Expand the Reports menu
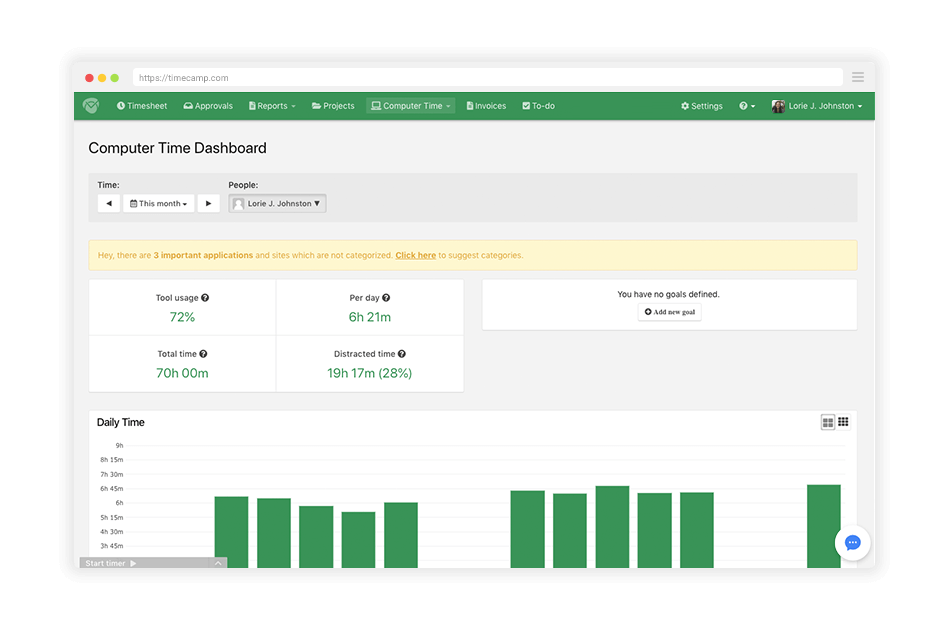 click(272, 106)
